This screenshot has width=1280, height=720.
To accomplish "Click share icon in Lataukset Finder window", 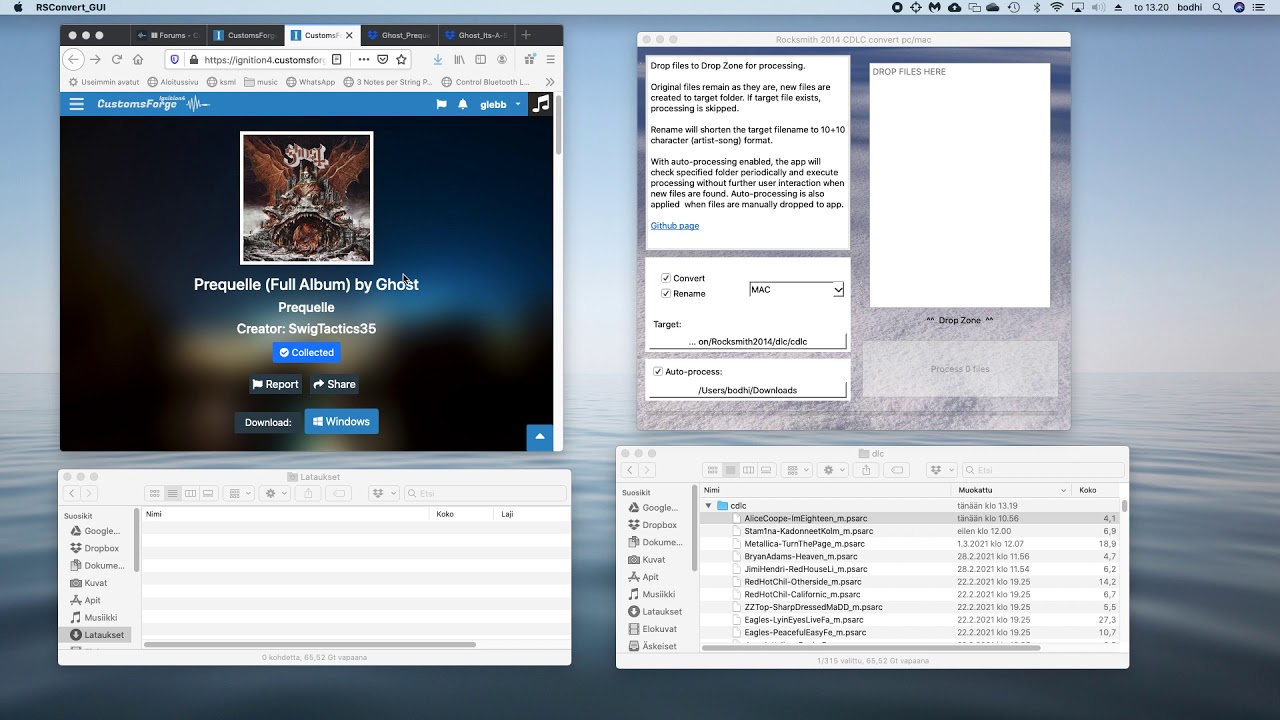I will tap(308, 493).
